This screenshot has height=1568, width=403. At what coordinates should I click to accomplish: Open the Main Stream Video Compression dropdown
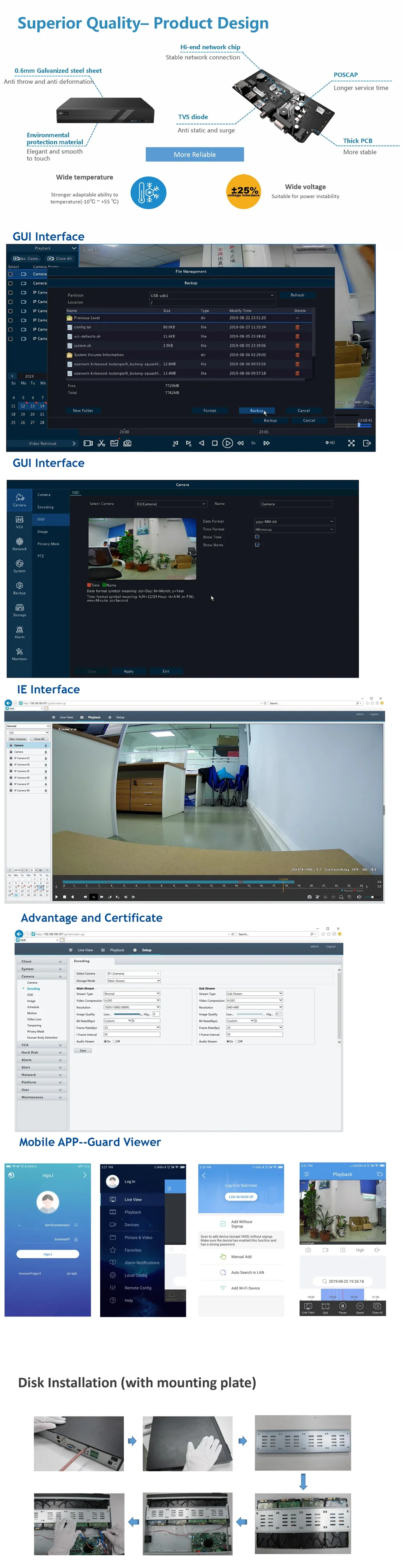pyautogui.click(x=131, y=1000)
